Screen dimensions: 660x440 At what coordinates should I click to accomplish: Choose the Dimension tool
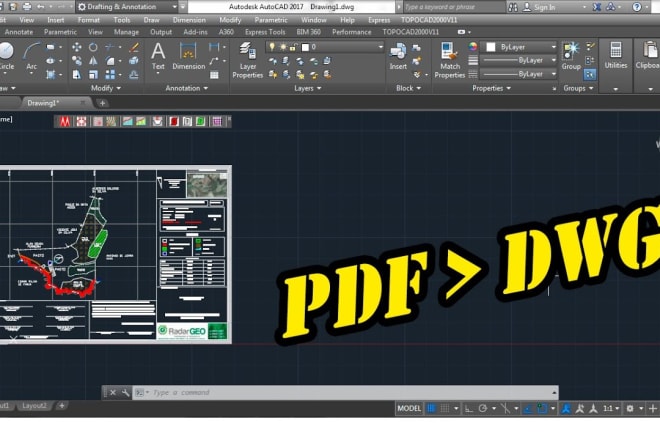189,56
